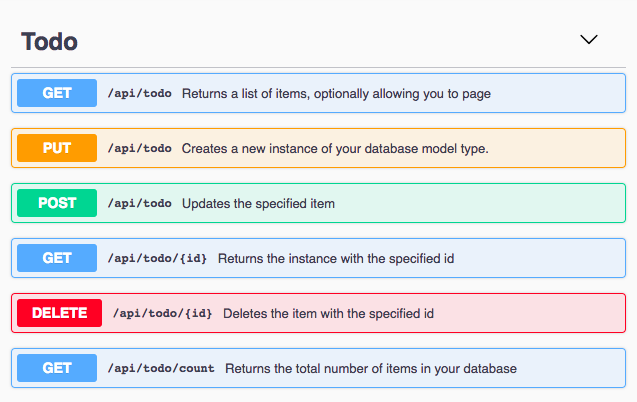Open 'Returns the instance with the specified id'
Viewport: 637px width, 402px height.
336,258
